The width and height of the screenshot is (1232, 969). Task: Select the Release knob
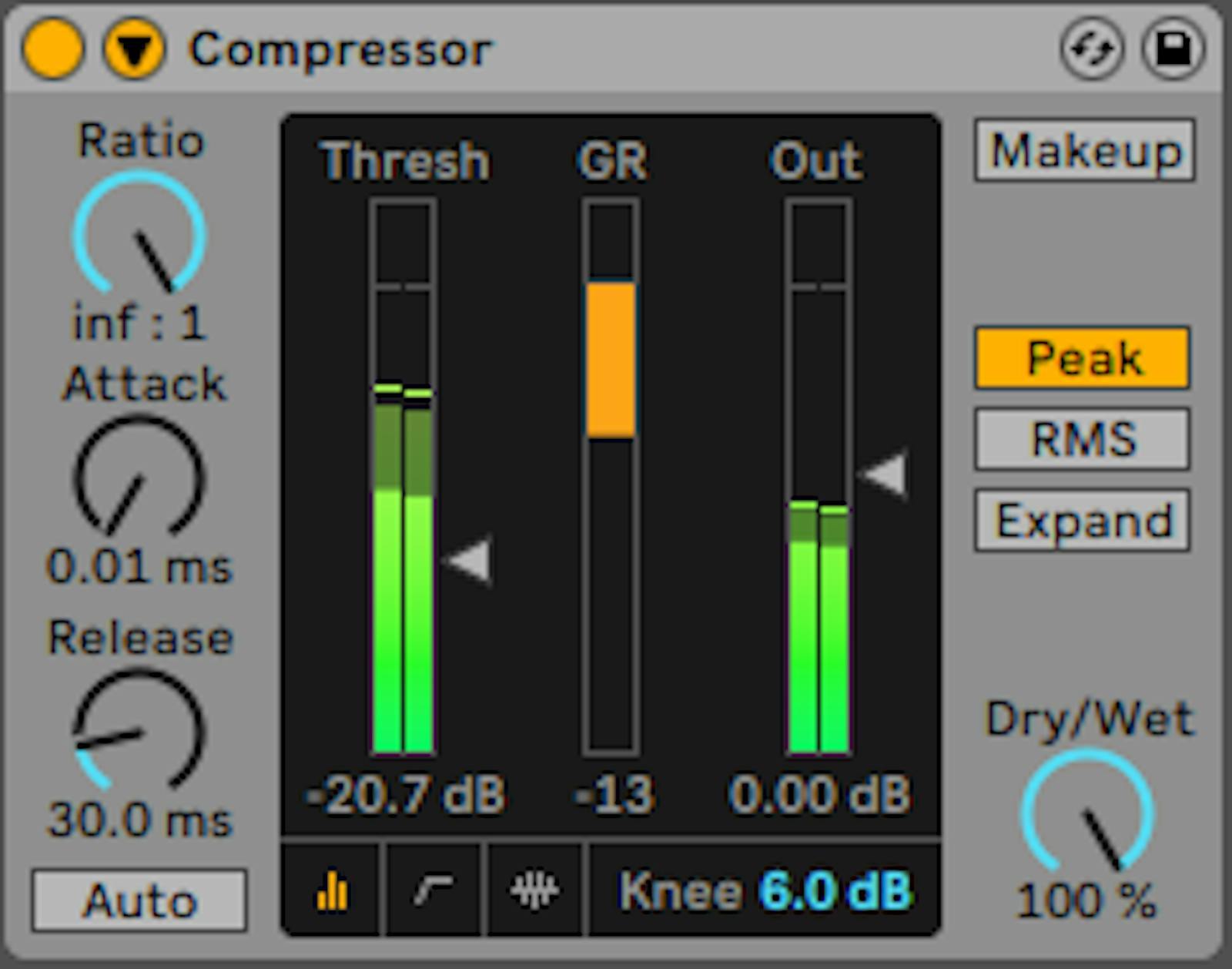140,730
